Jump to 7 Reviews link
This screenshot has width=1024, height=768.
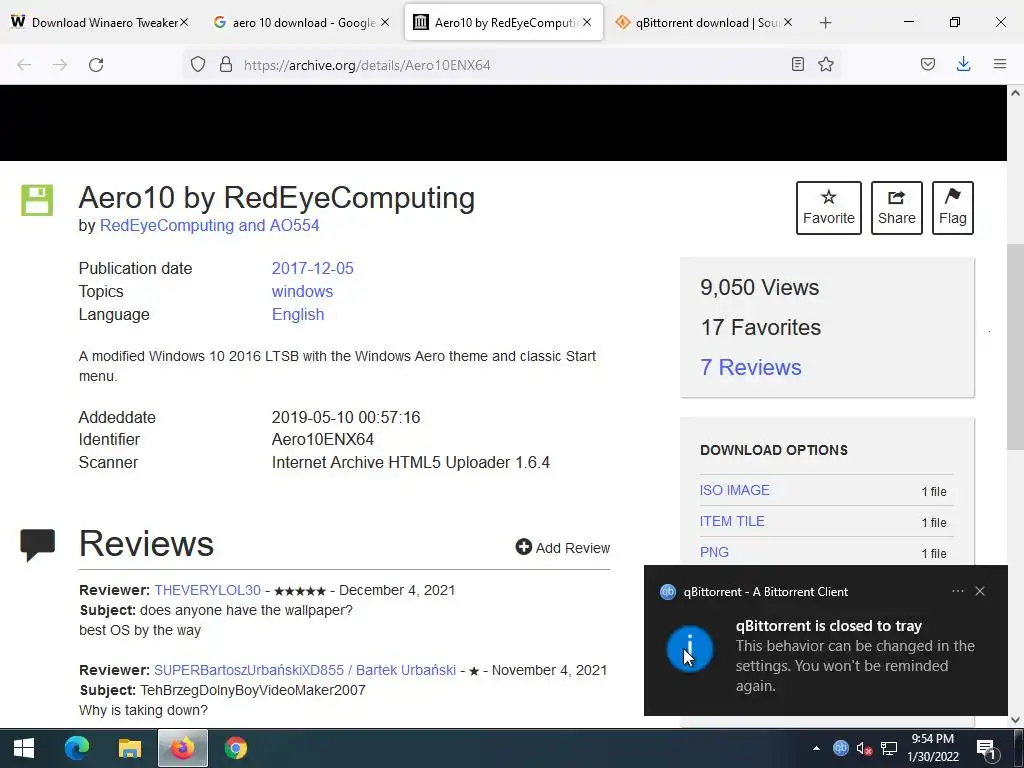pyautogui.click(x=750, y=367)
